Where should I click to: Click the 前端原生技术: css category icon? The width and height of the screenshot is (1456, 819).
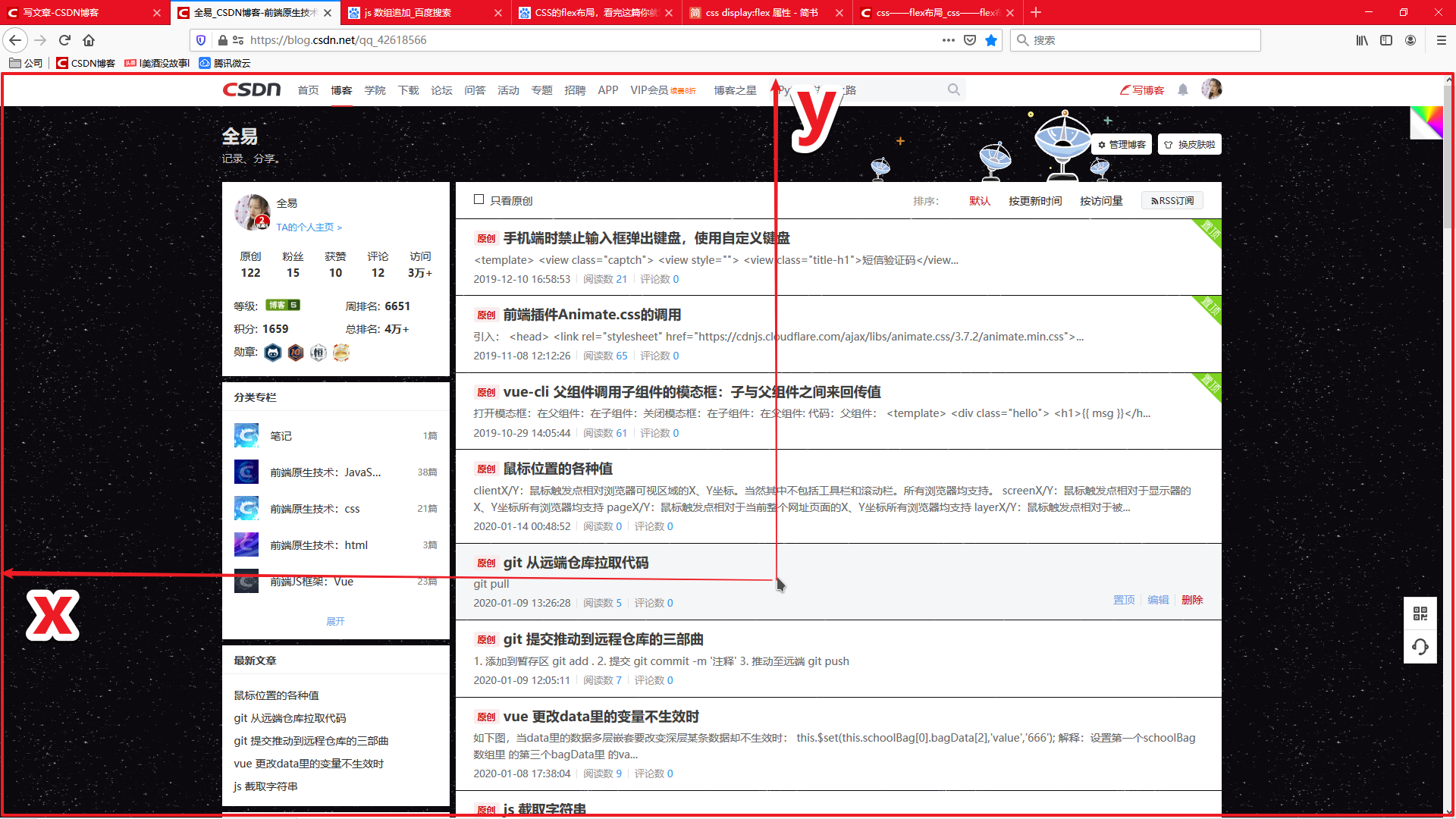[x=246, y=508]
